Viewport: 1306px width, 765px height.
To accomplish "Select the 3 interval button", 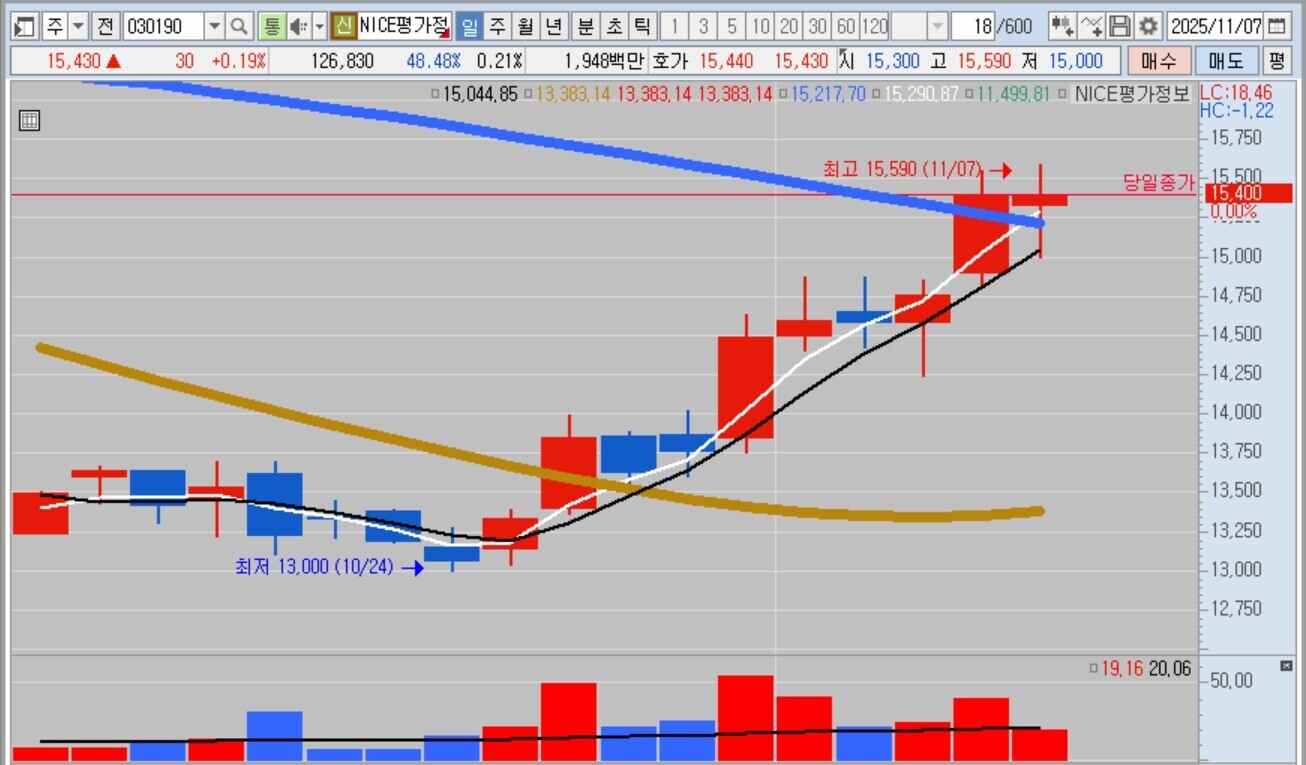I will click(x=703, y=26).
